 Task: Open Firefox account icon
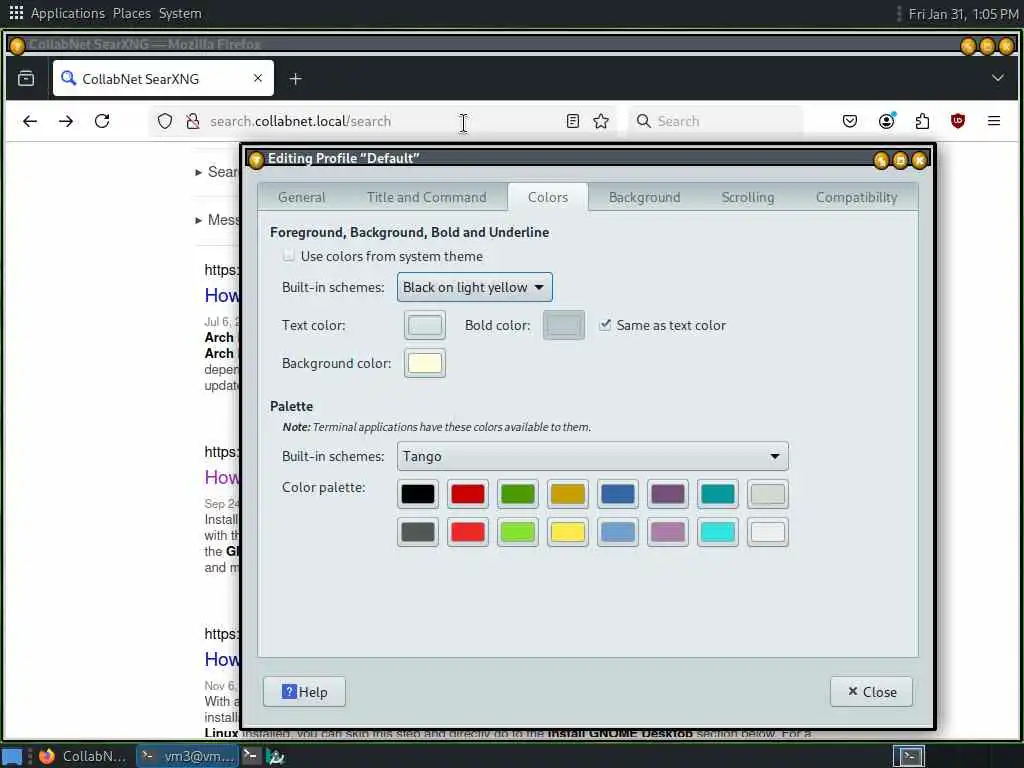point(886,121)
